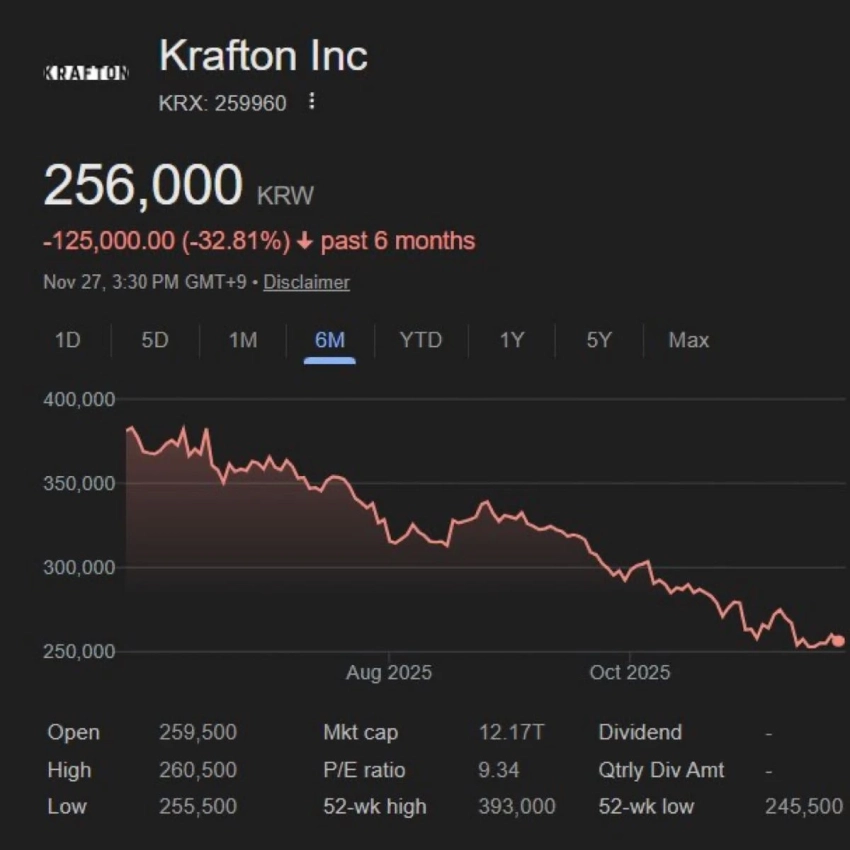Click the 256,000 KRW price value
The image size is (850, 850).
coord(143,186)
